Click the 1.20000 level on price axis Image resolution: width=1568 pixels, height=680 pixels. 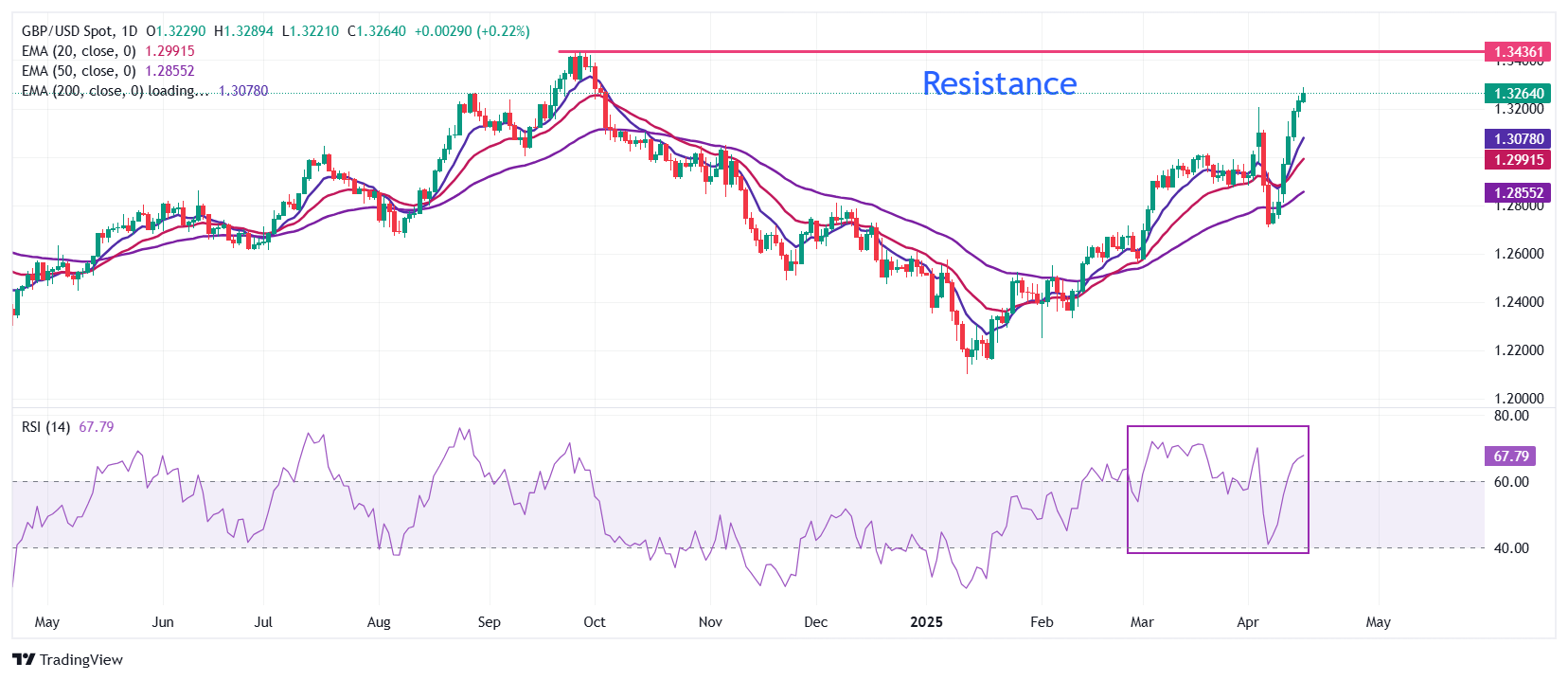click(1519, 399)
